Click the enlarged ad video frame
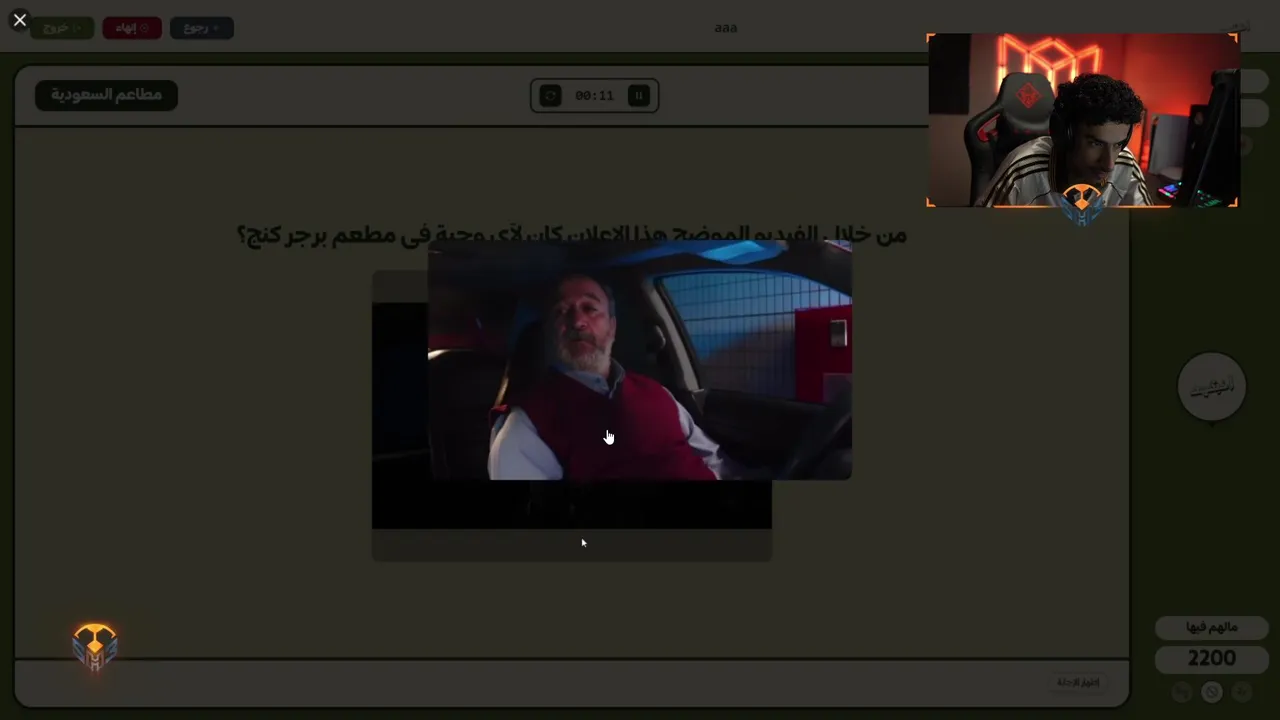The width and height of the screenshot is (1280, 720). pyautogui.click(x=640, y=360)
